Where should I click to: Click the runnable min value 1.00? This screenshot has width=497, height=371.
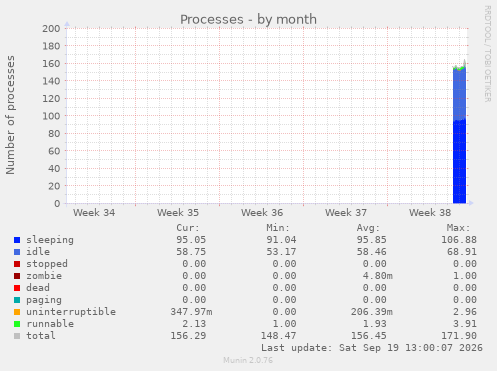tap(284, 324)
